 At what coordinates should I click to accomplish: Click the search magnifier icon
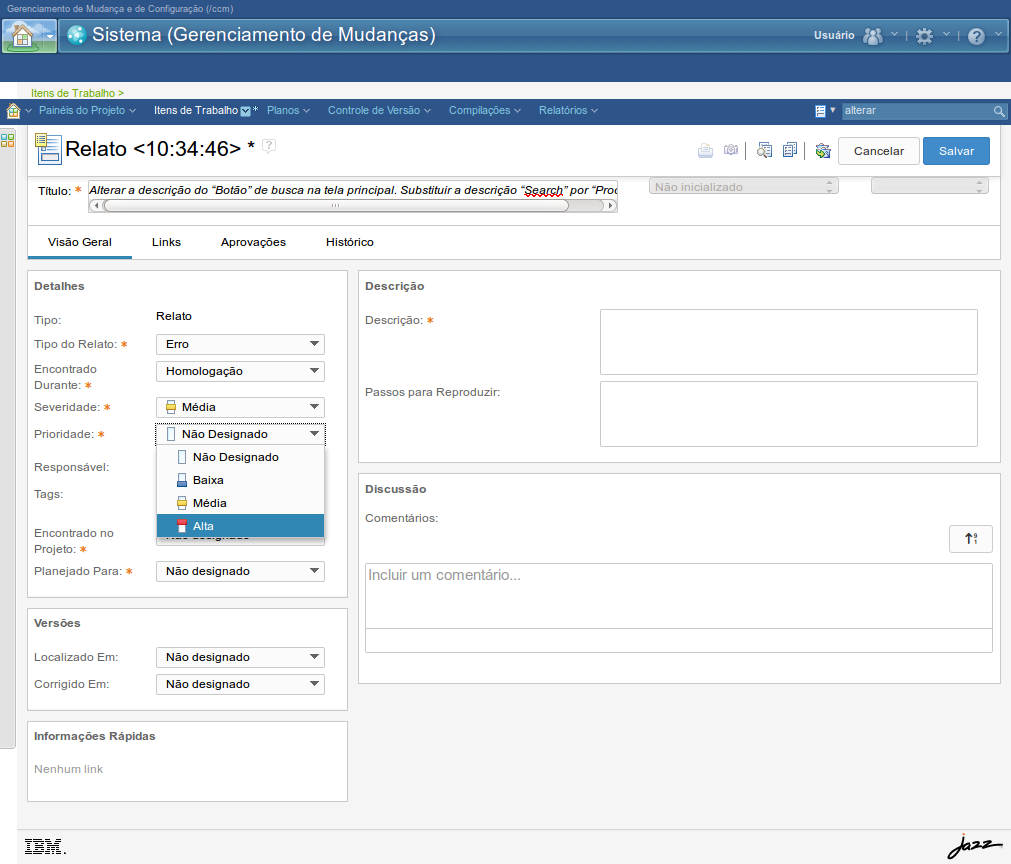(999, 111)
